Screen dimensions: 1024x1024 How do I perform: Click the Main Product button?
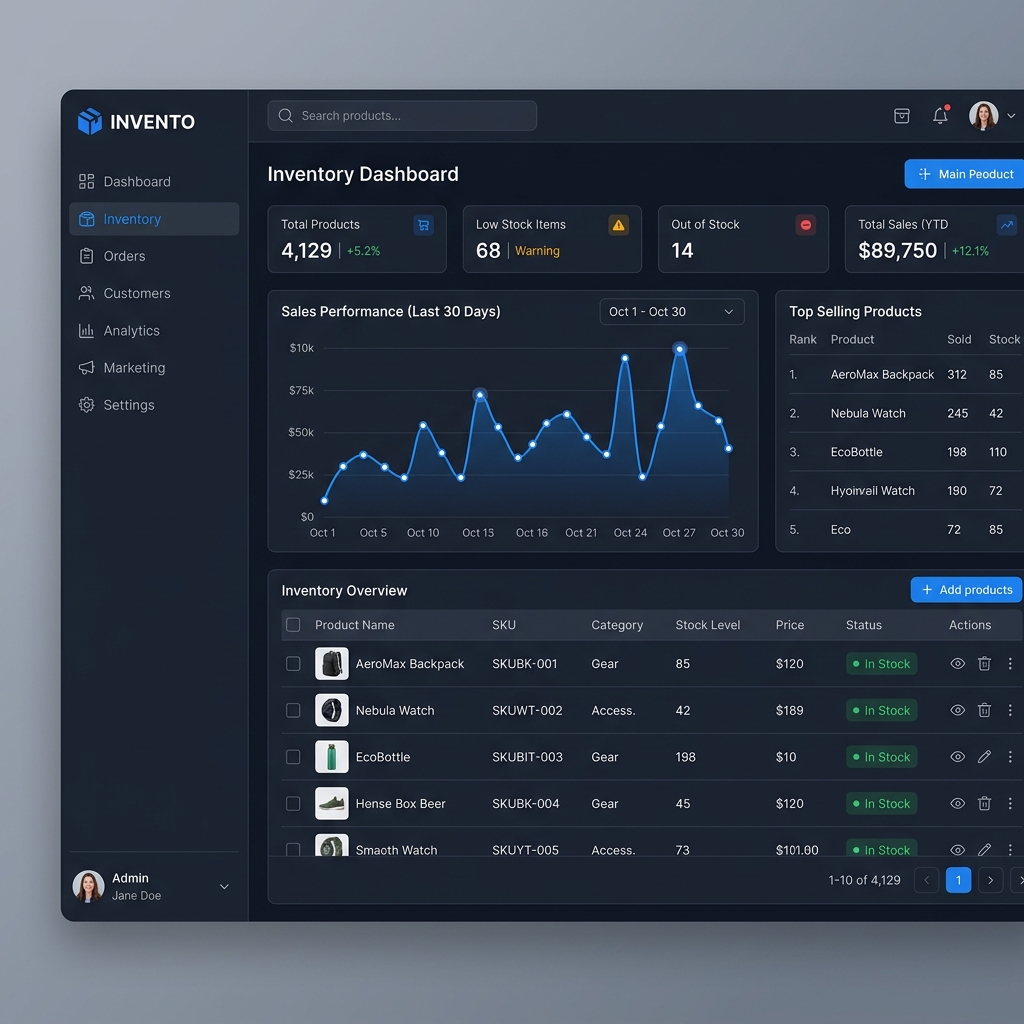(965, 174)
